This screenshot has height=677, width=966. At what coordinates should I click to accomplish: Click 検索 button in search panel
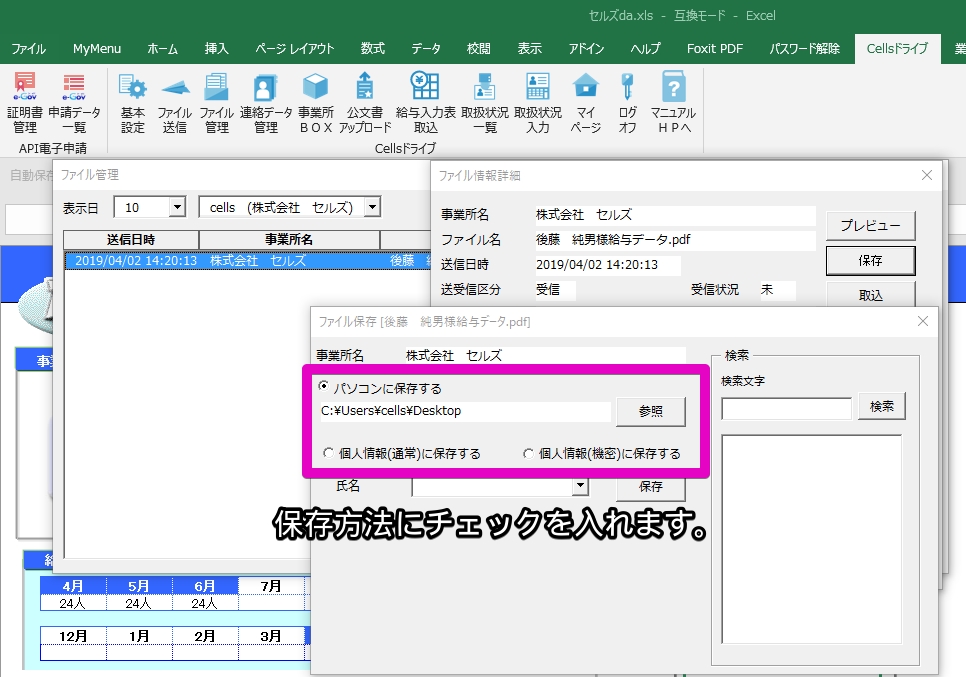pyautogui.click(x=882, y=406)
